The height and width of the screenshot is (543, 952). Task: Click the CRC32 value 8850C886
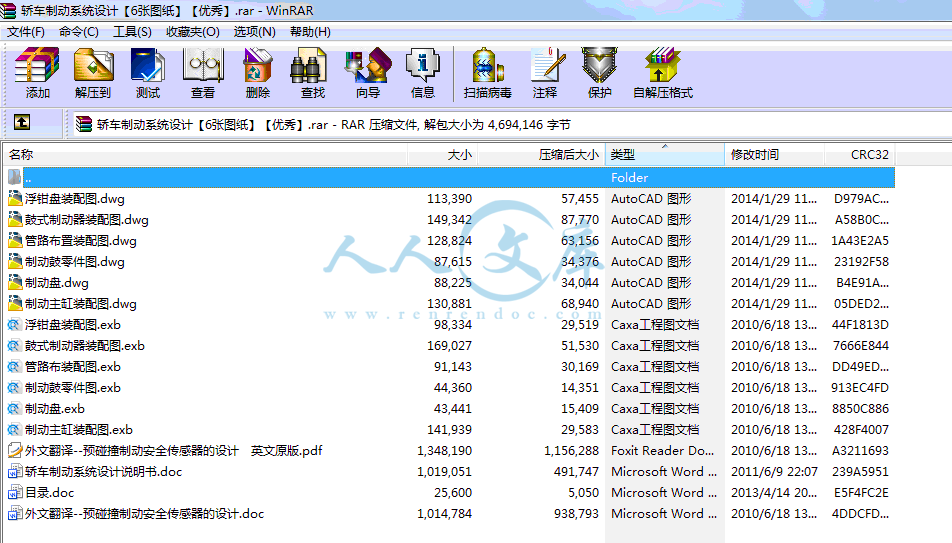point(860,409)
